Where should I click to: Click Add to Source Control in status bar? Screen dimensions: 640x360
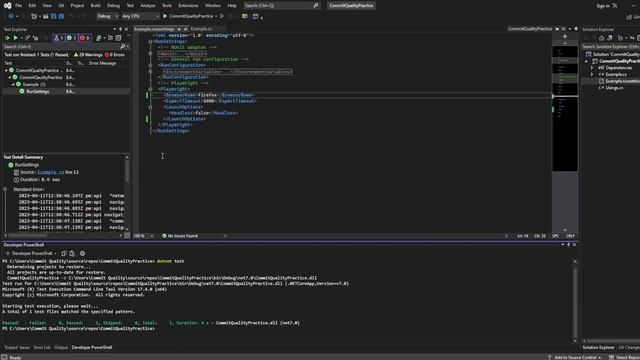(574, 357)
